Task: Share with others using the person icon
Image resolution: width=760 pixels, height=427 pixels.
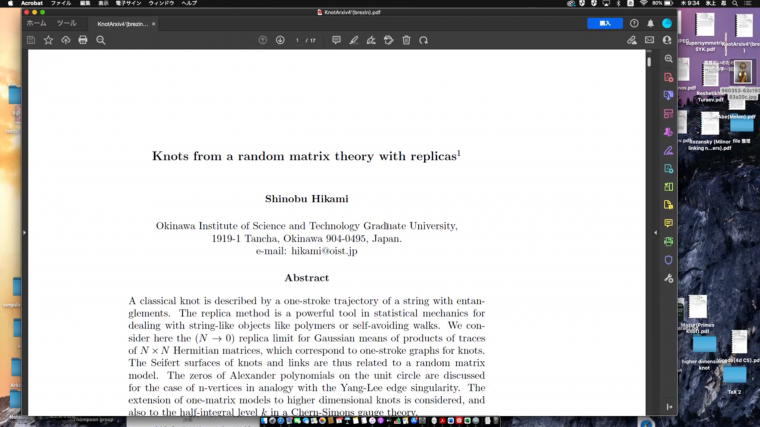Action: (667, 40)
